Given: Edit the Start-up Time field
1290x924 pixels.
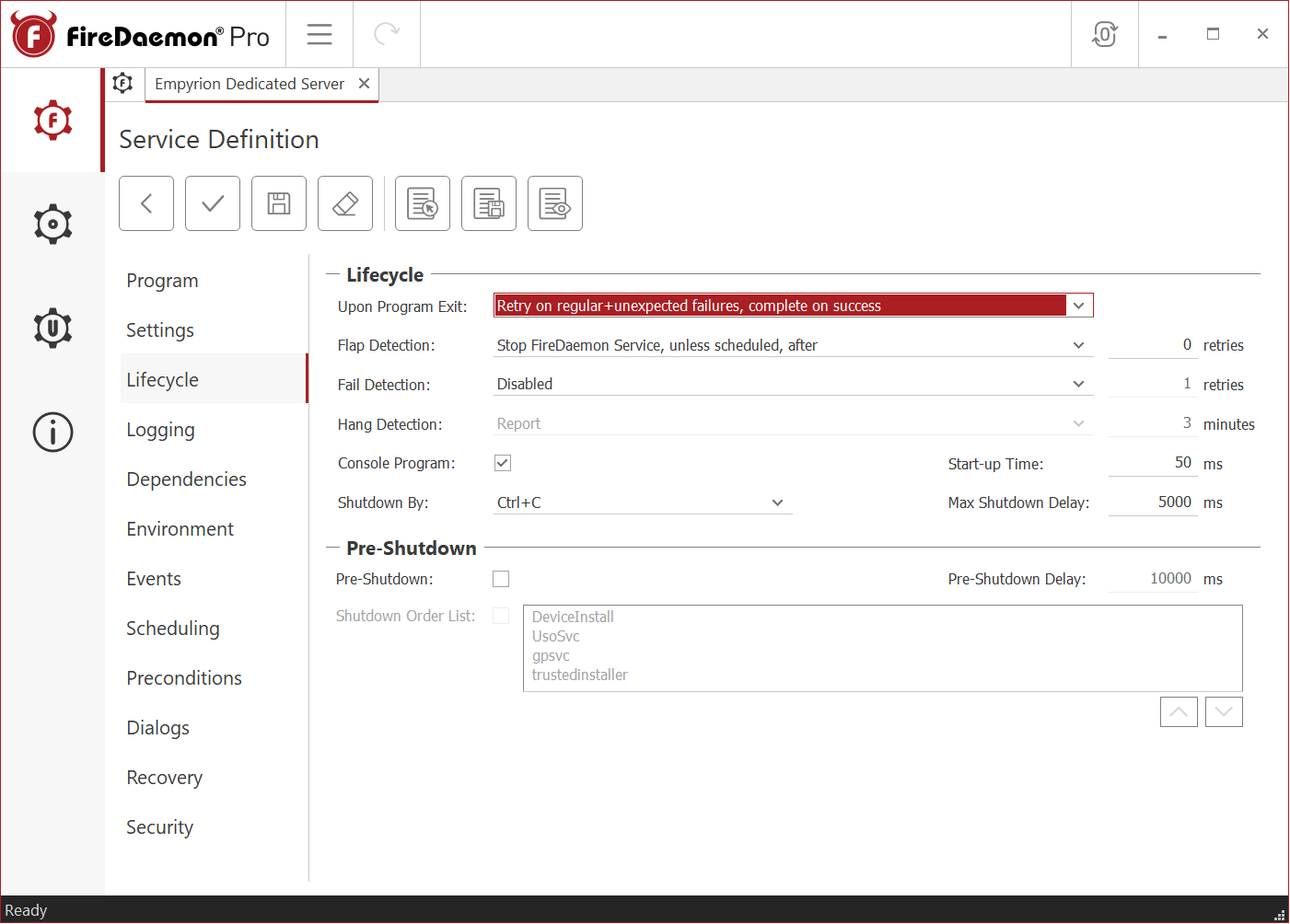Looking at the screenshot, I should pos(1153,463).
